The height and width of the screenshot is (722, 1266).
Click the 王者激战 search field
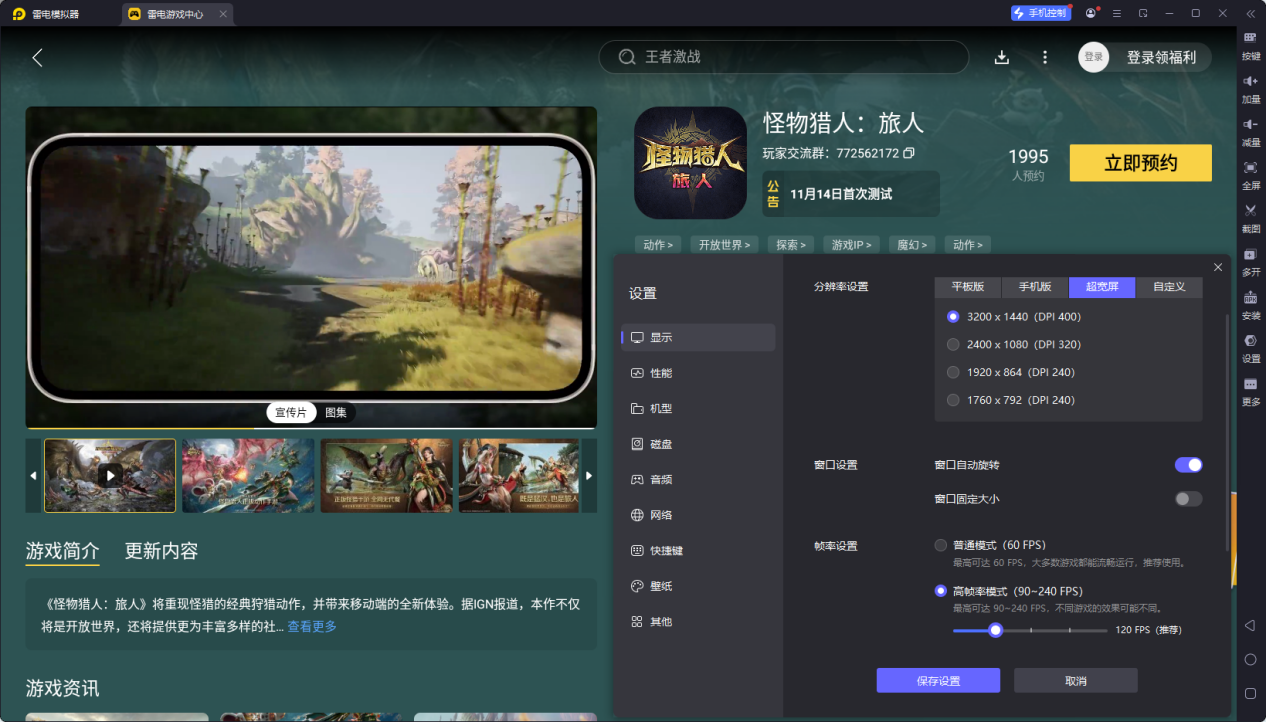(x=784, y=57)
